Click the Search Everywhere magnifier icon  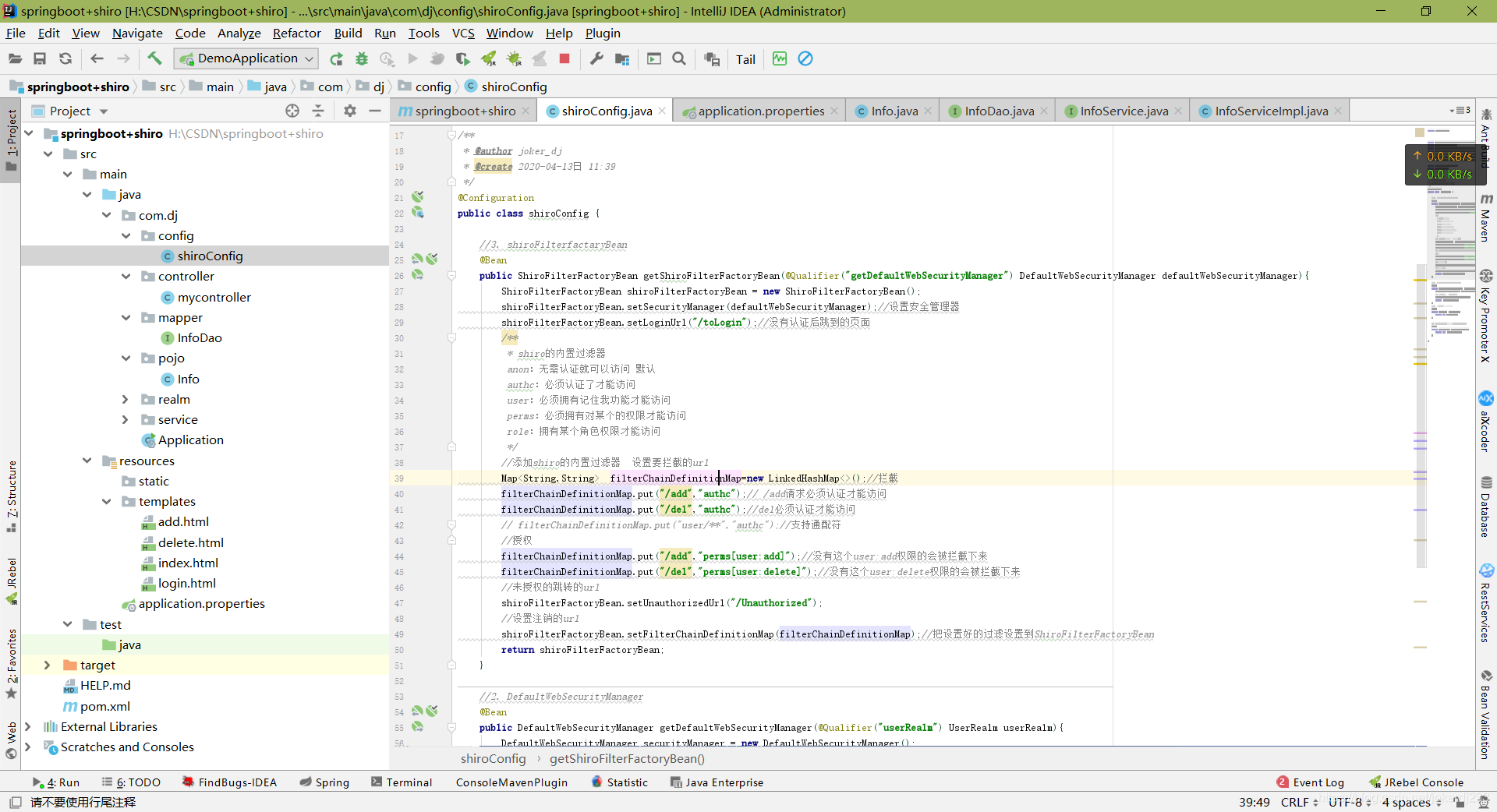pyautogui.click(x=679, y=58)
